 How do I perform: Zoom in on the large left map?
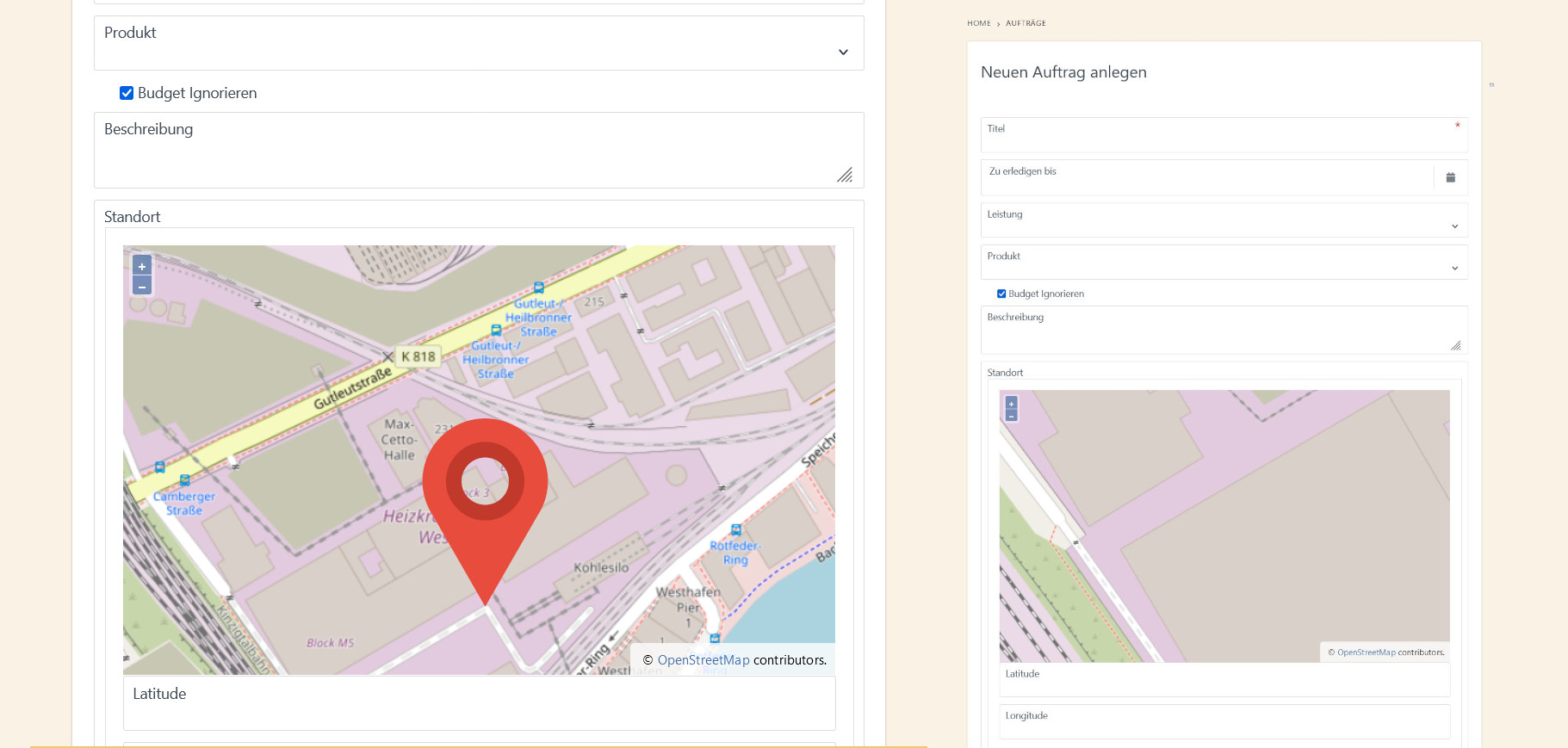pyautogui.click(x=142, y=266)
